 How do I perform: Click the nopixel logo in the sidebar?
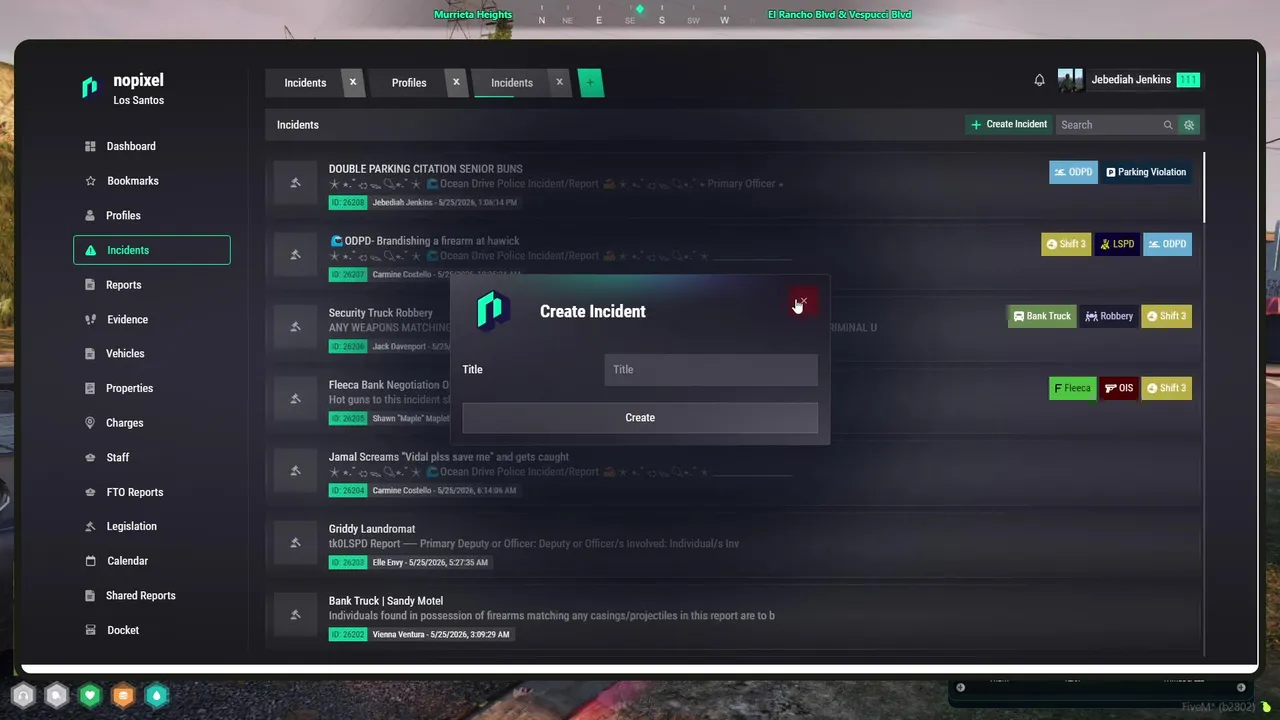point(90,88)
